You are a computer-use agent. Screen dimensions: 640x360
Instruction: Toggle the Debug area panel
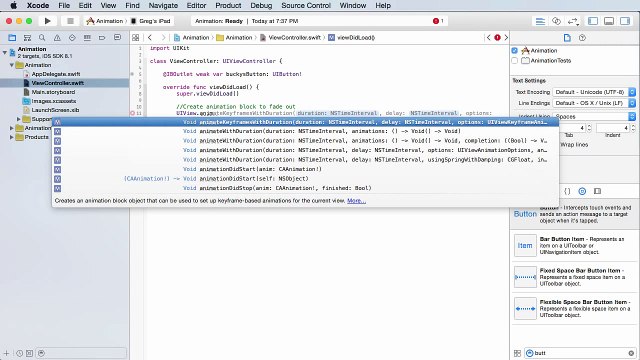tap(609, 21)
